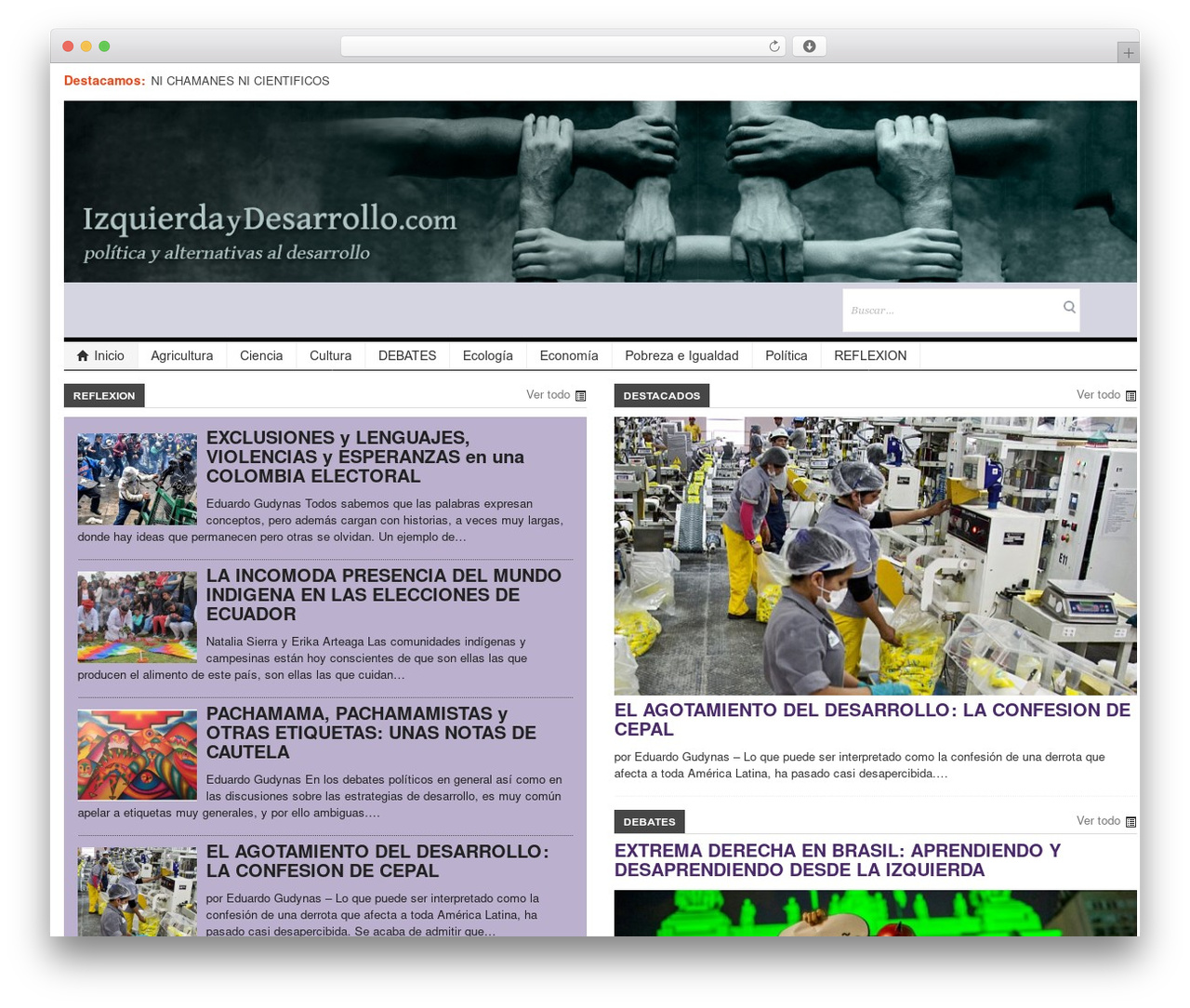
Task: Open featured EL AGOTAMIENTO DEL DESARROLLO purple headline
Action: pos(872,720)
